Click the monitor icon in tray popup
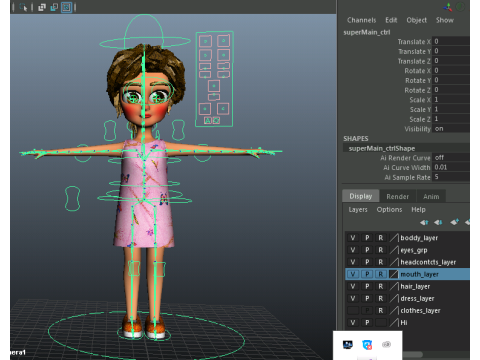The height and width of the screenshot is (360, 480). point(347,344)
